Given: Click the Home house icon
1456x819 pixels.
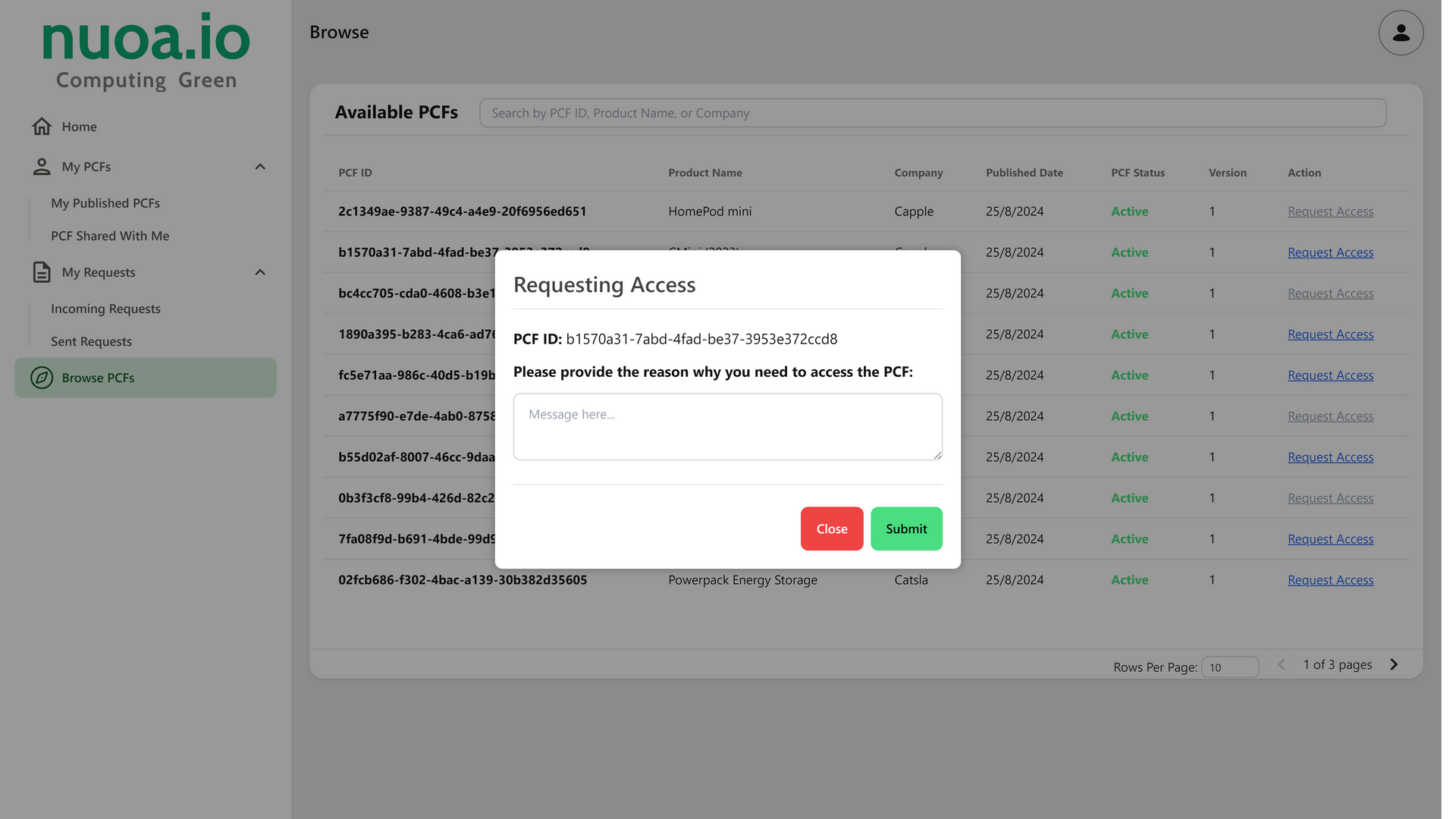Looking at the screenshot, I should tap(42, 127).
